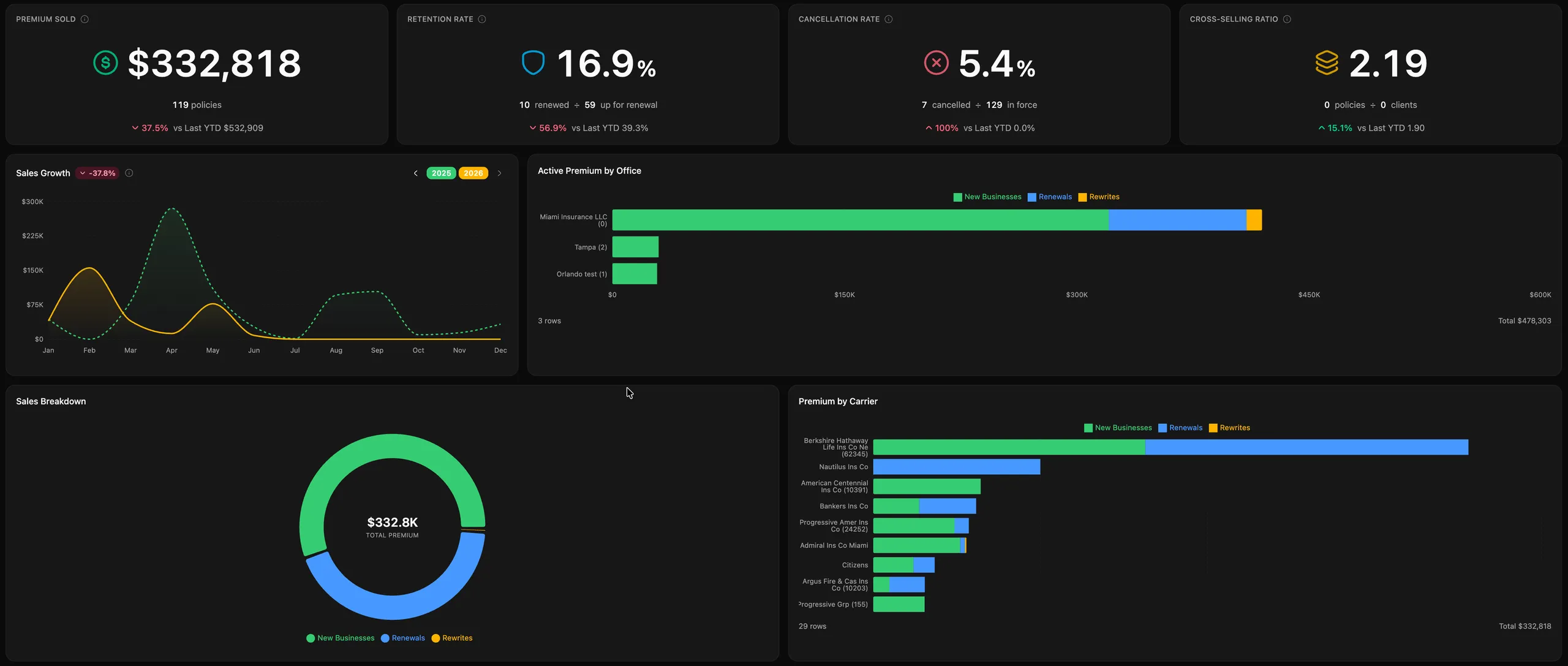This screenshot has height=666, width=1568.
Task: Click Berkshire Hathaway green bar segment
Action: [1009, 447]
